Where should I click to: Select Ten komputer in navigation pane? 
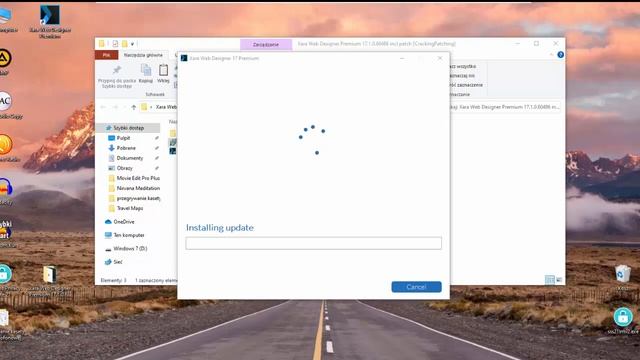(129, 235)
